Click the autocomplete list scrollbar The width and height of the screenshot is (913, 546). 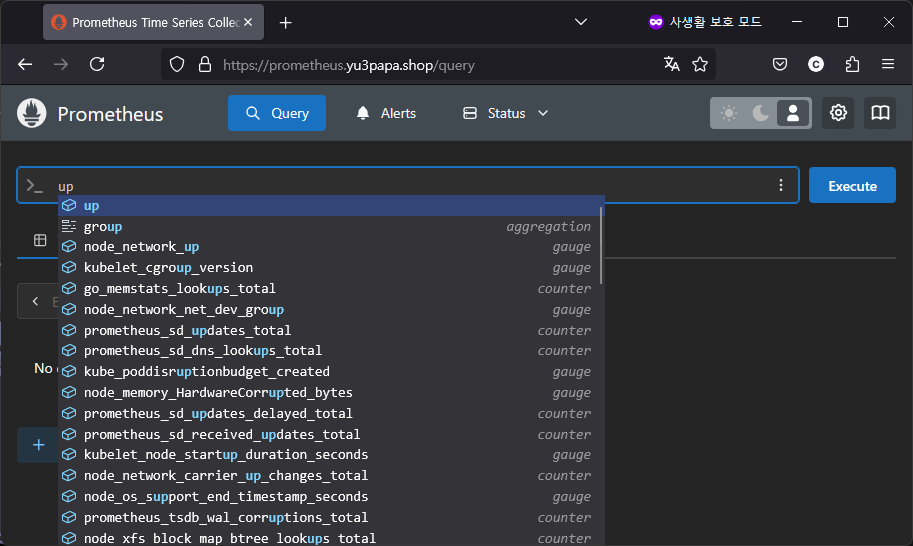(600, 245)
